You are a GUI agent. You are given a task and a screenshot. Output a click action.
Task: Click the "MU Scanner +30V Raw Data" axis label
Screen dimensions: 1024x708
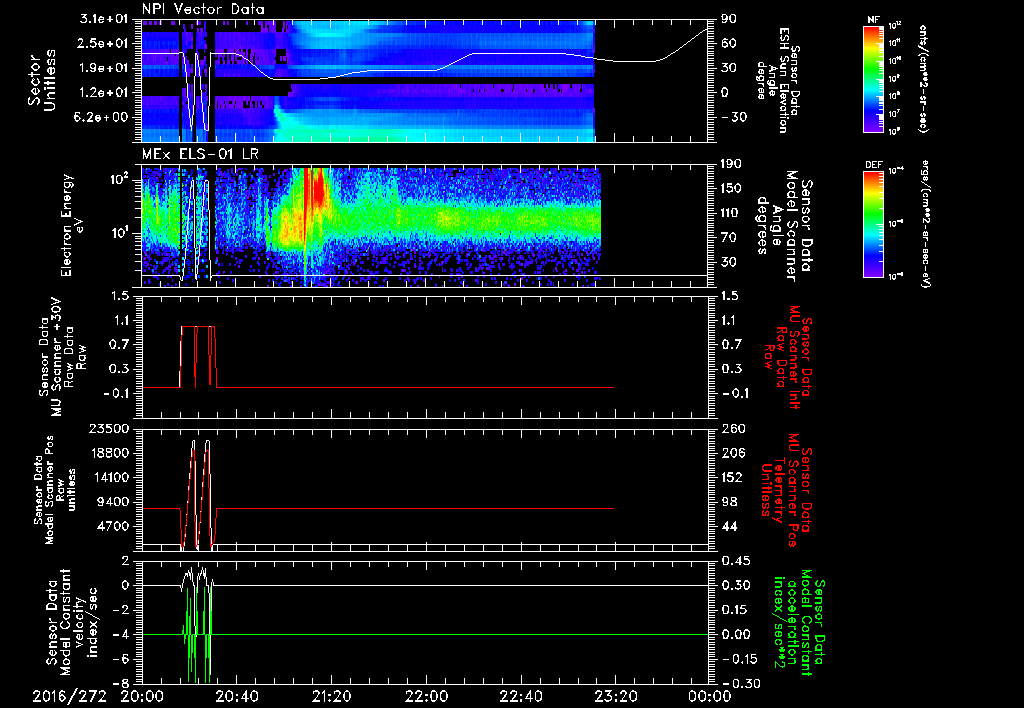62,358
